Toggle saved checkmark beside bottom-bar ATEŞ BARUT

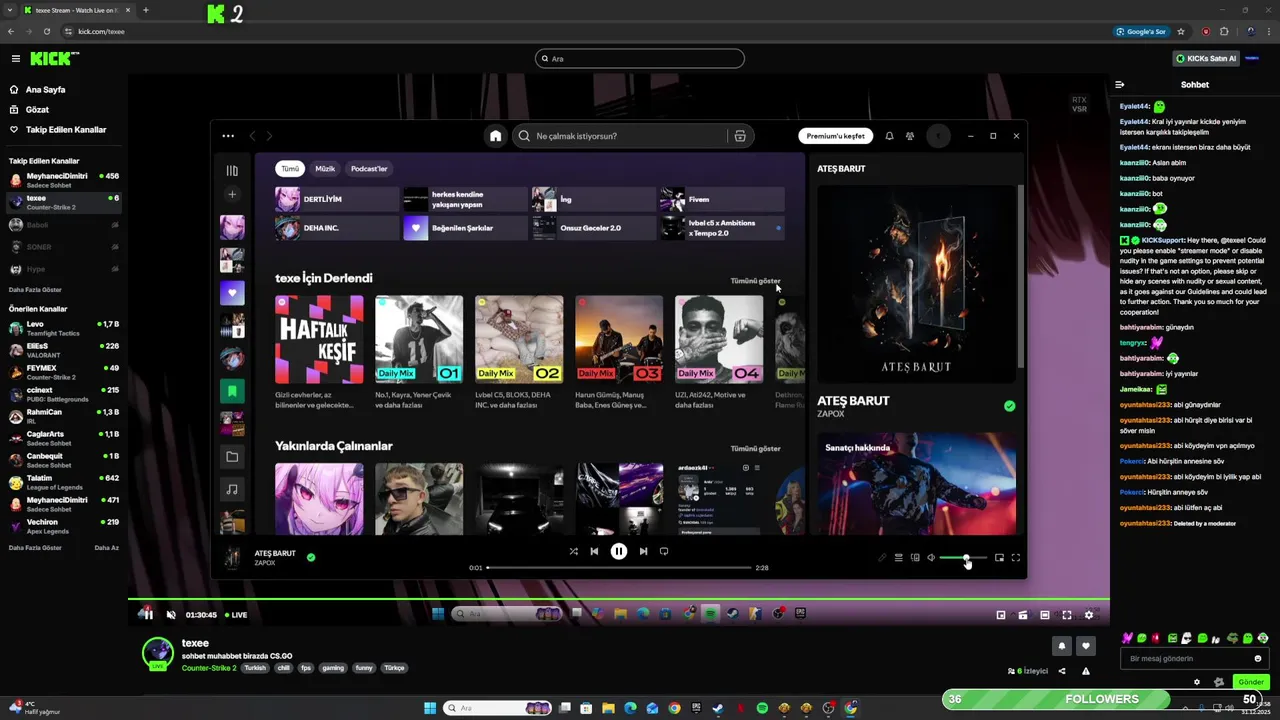311,557
